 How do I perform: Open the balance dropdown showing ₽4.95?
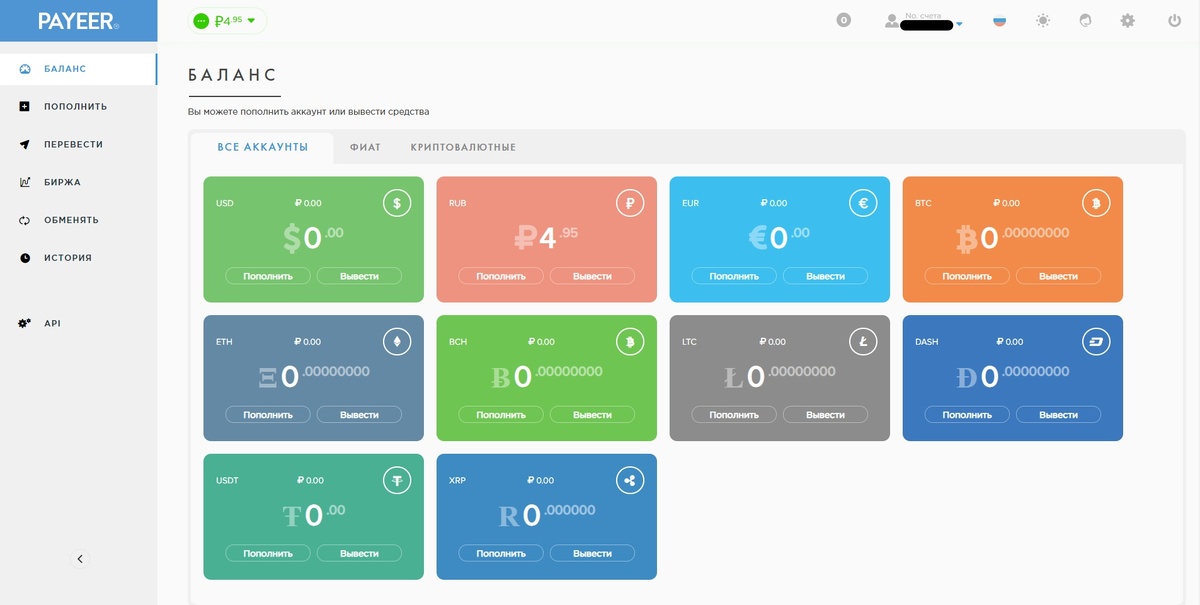227,20
